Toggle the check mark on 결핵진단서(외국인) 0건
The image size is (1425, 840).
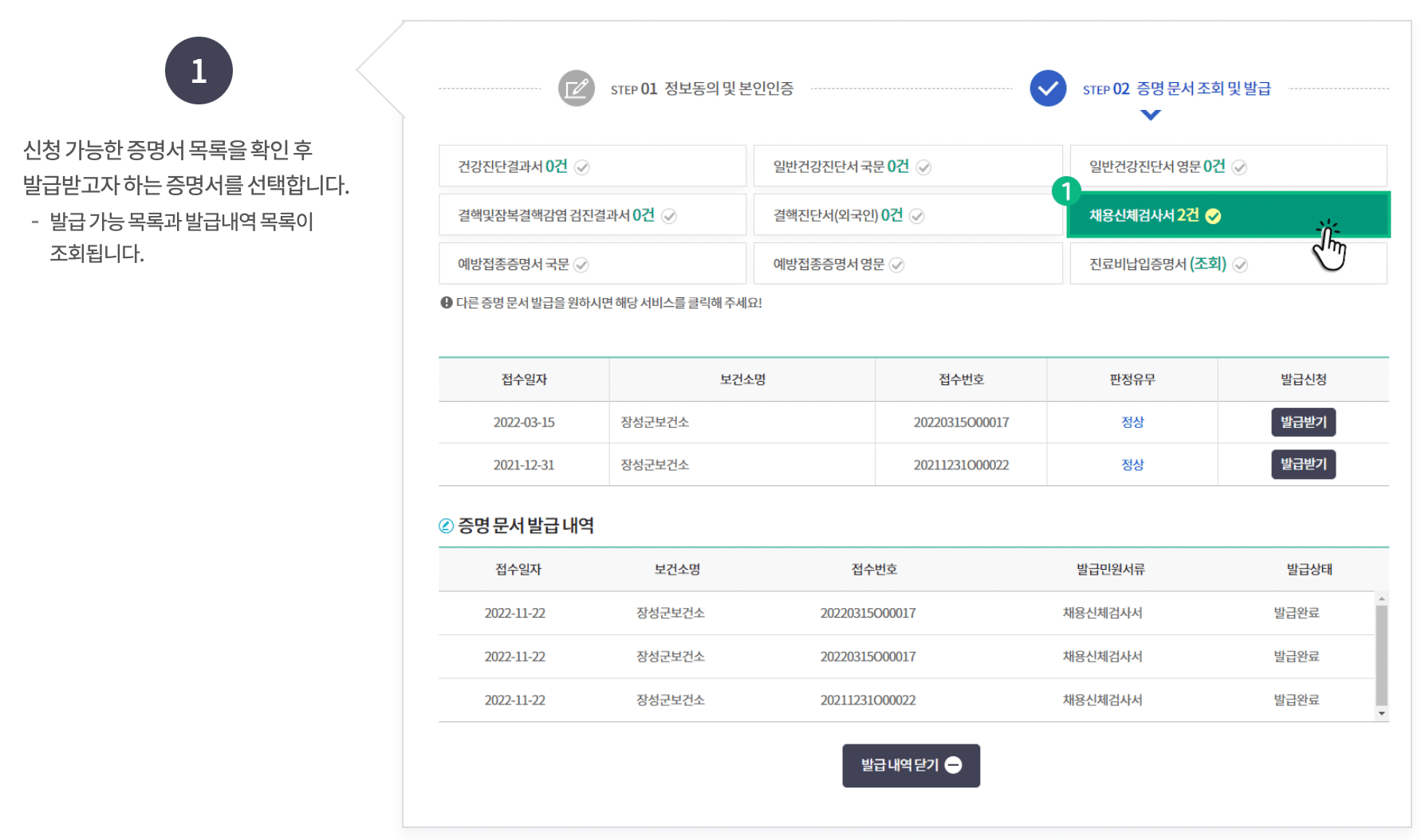pyautogui.click(x=919, y=215)
